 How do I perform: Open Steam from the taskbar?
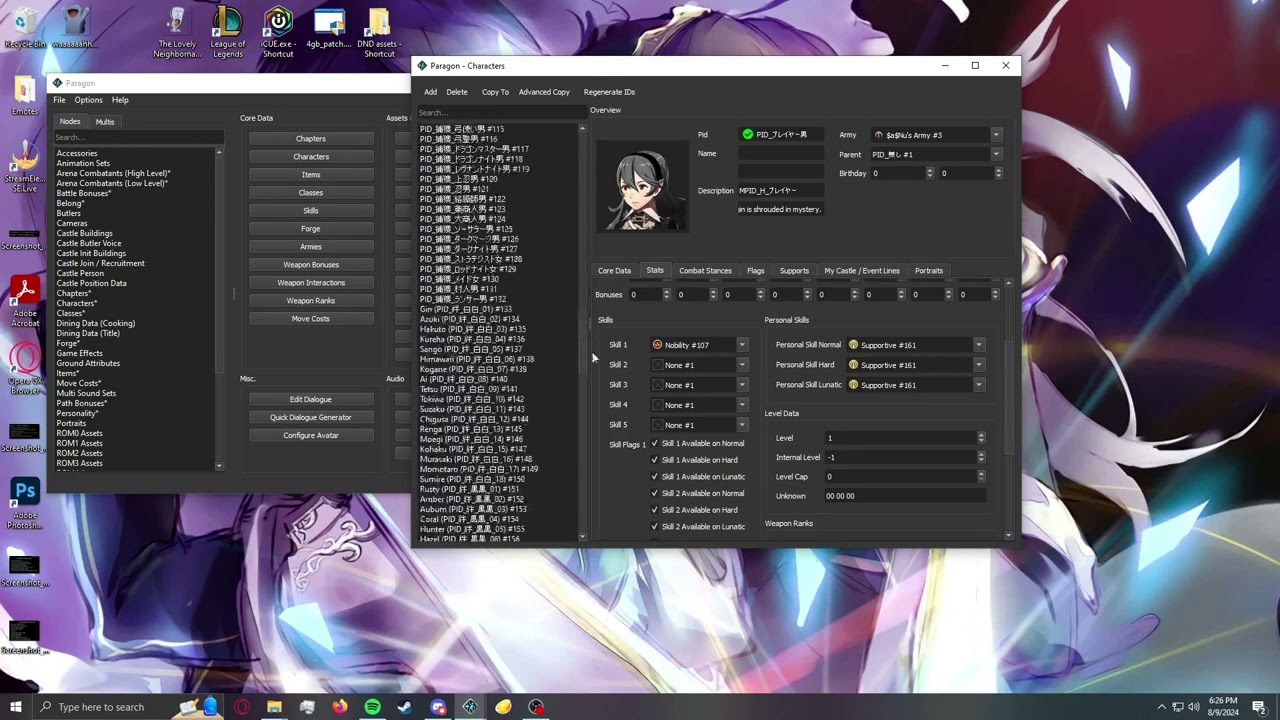[405, 707]
